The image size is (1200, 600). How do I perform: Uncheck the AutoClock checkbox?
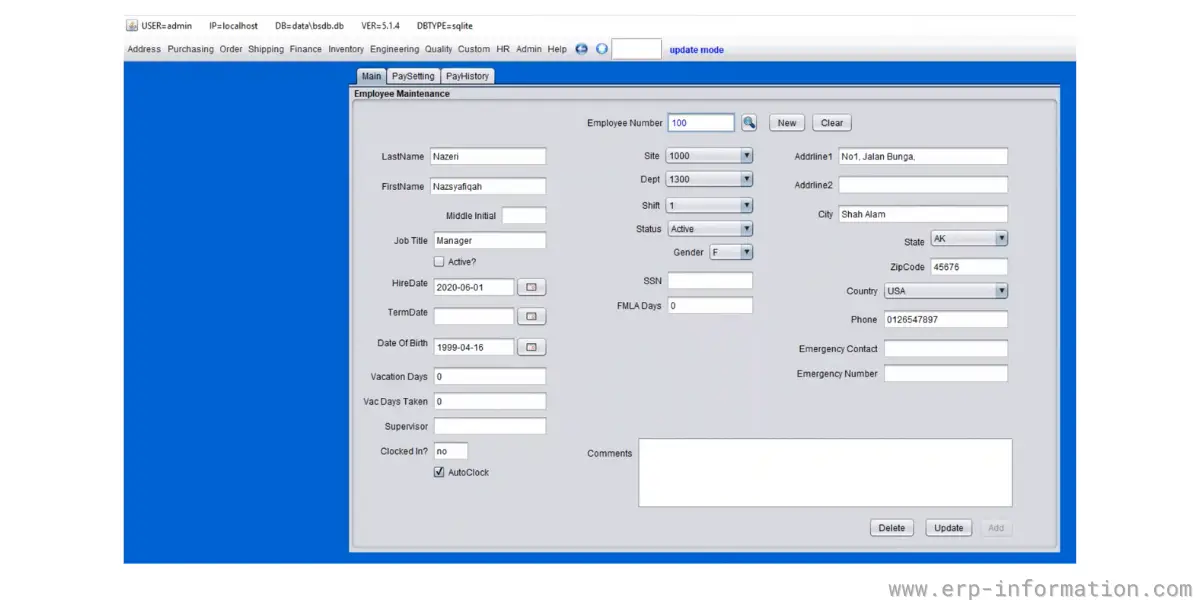pos(439,472)
